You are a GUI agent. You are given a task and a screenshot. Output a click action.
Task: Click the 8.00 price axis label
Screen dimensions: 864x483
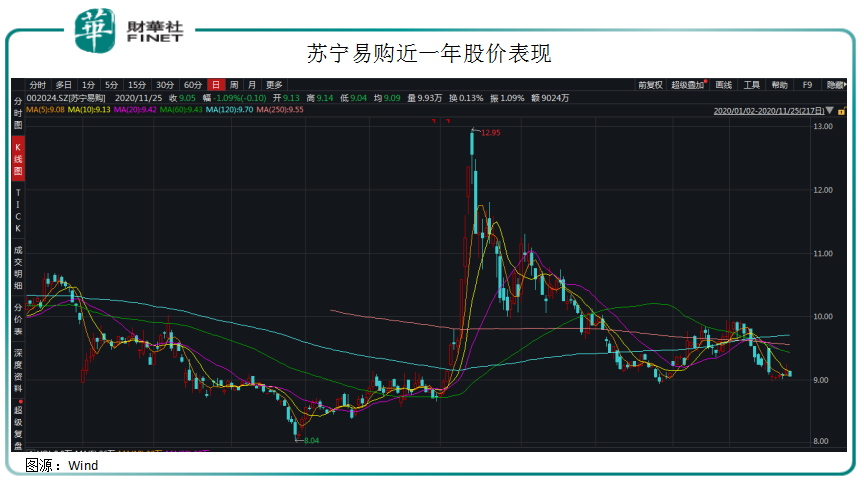(x=820, y=441)
